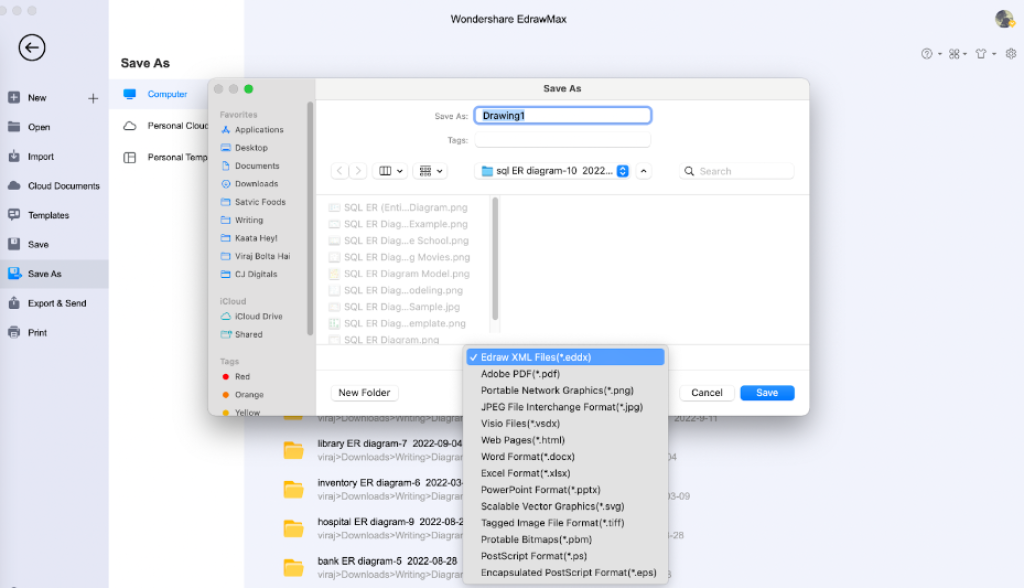Click the Templates icon in sidebar
Viewport: 1024px width, 588px height.
pyautogui.click(x=14, y=214)
